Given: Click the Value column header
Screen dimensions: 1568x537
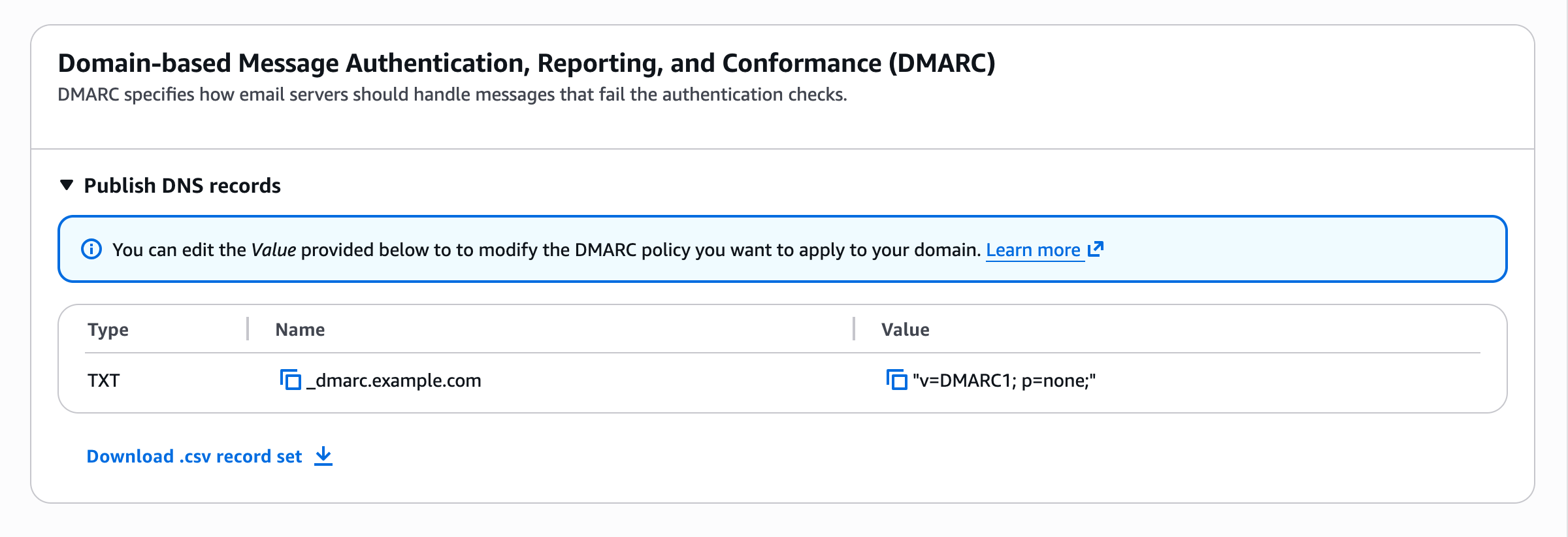Looking at the screenshot, I should point(905,329).
